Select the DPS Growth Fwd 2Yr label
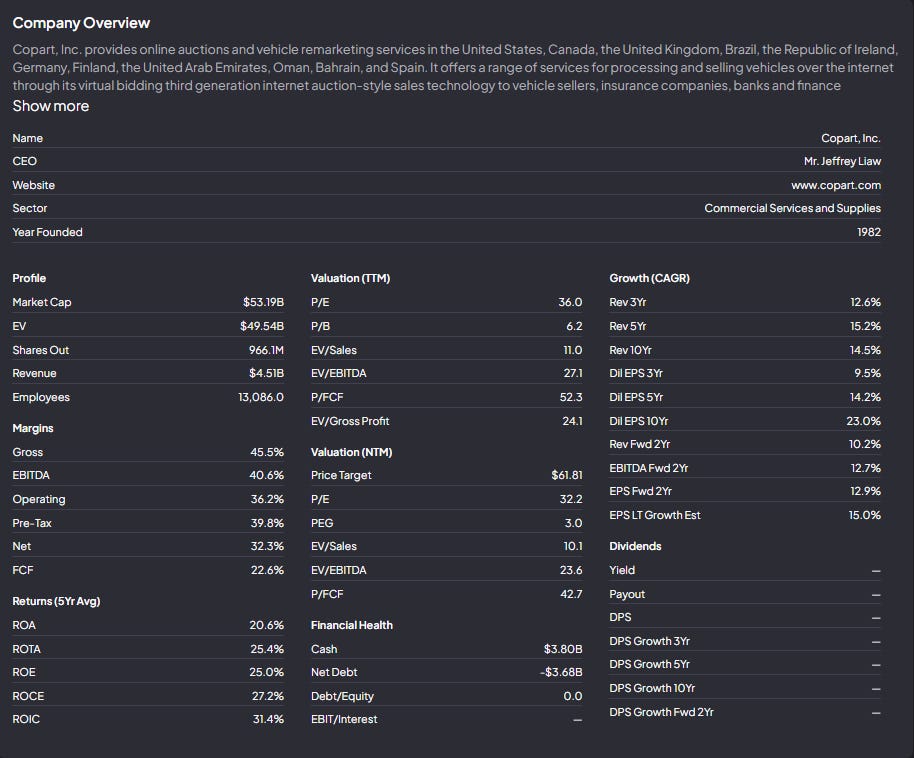Image resolution: width=914 pixels, height=758 pixels. [661, 712]
